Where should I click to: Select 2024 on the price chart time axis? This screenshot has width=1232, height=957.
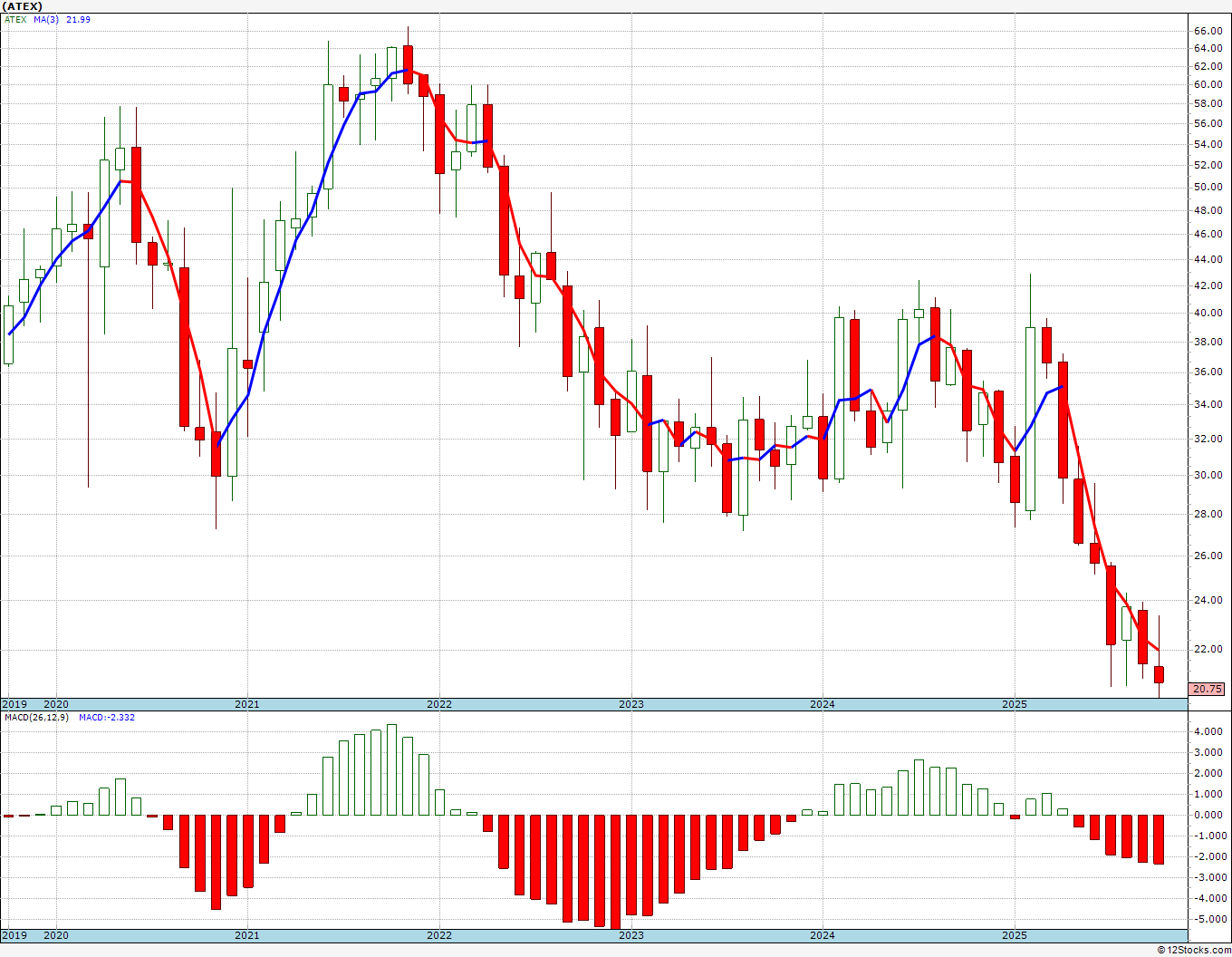pos(823,704)
